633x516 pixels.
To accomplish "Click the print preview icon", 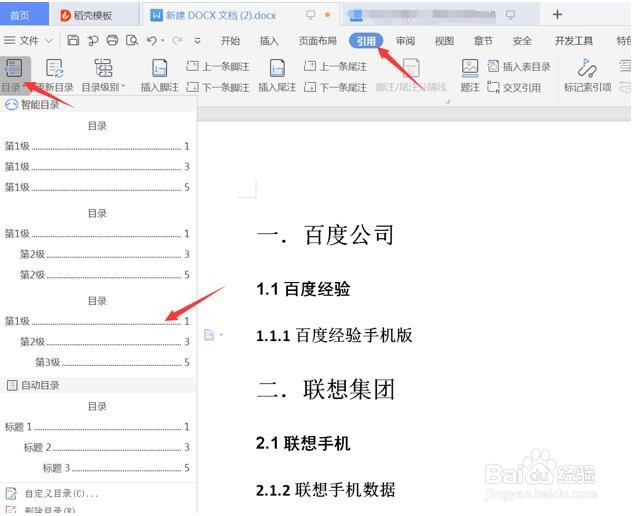I will coord(132,40).
